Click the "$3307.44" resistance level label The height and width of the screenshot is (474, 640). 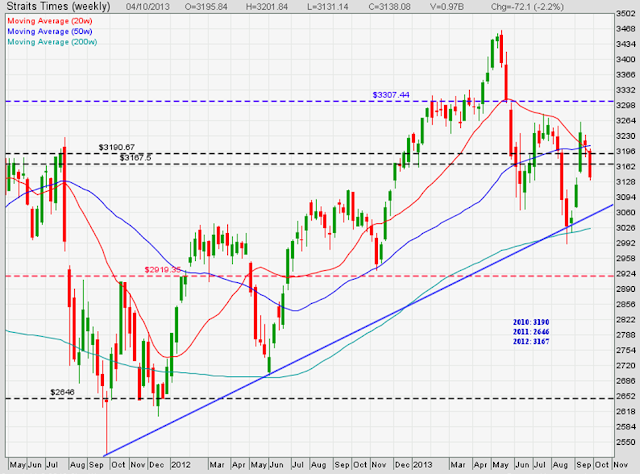(391, 95)
